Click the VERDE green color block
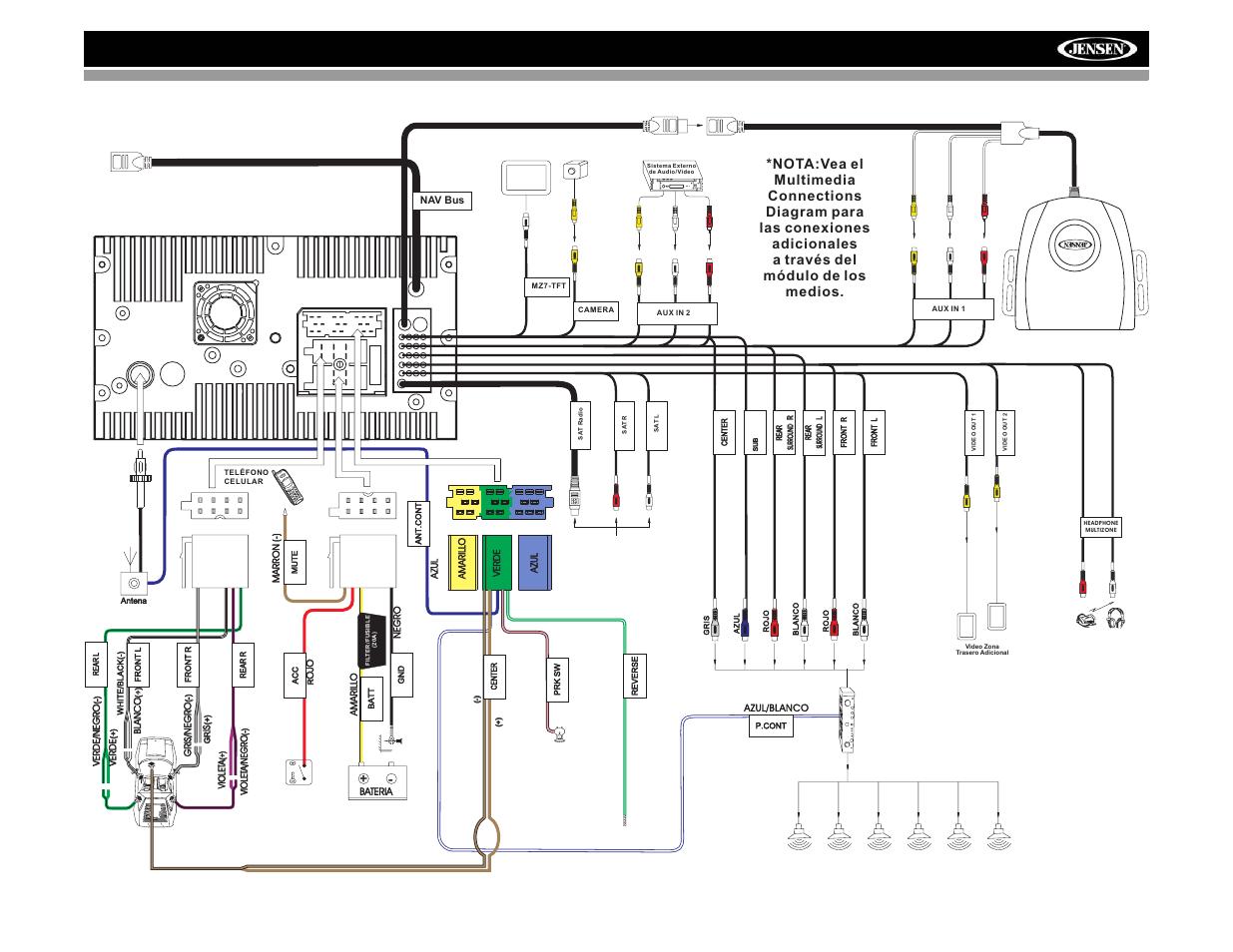Screen dimensions: 1233x952 (x=497, y=563)
